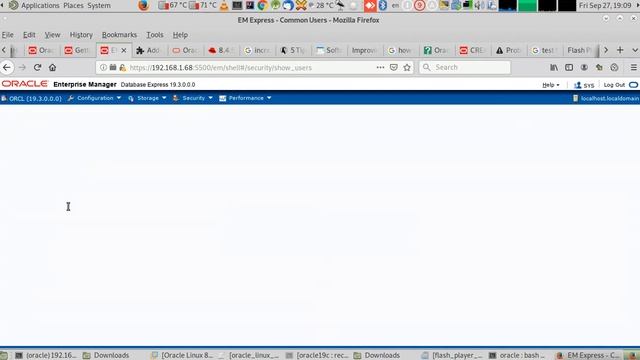640x360 pixels.
Task: Reload the current page
Action: 38,67
